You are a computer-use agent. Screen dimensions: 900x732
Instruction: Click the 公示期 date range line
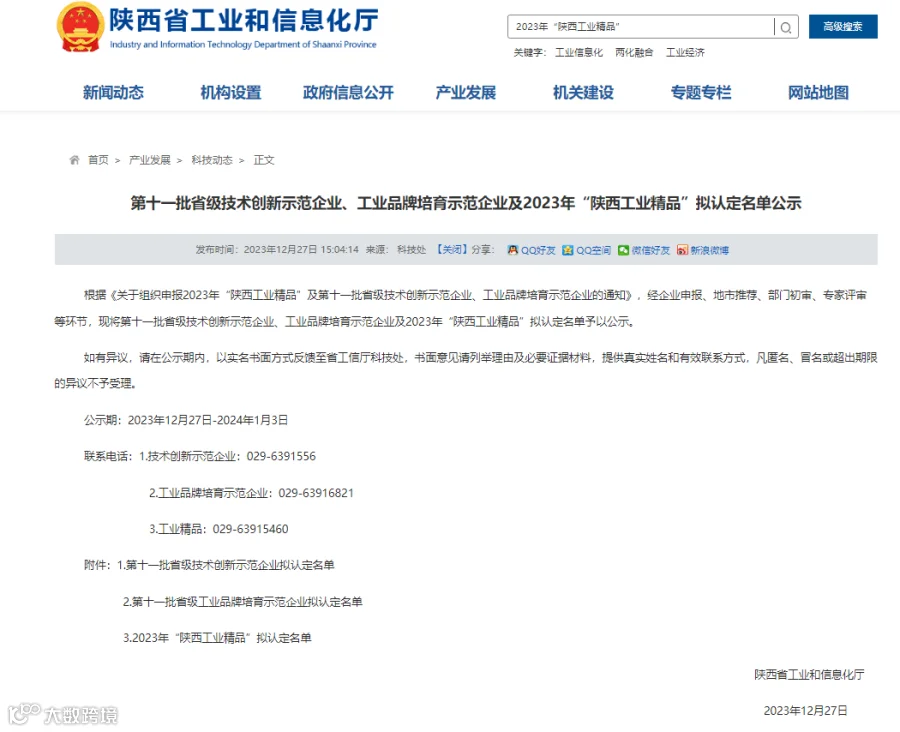click(x=186, y=420)
